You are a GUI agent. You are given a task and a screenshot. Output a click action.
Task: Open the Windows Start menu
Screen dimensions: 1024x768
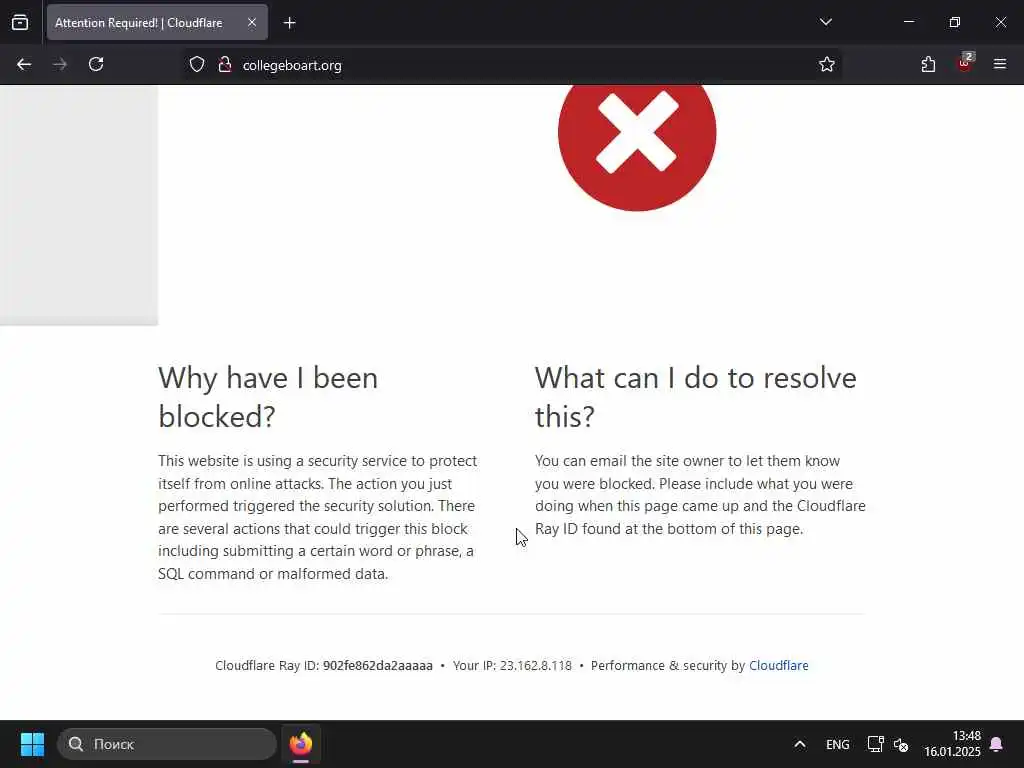(x=32, y=744)
